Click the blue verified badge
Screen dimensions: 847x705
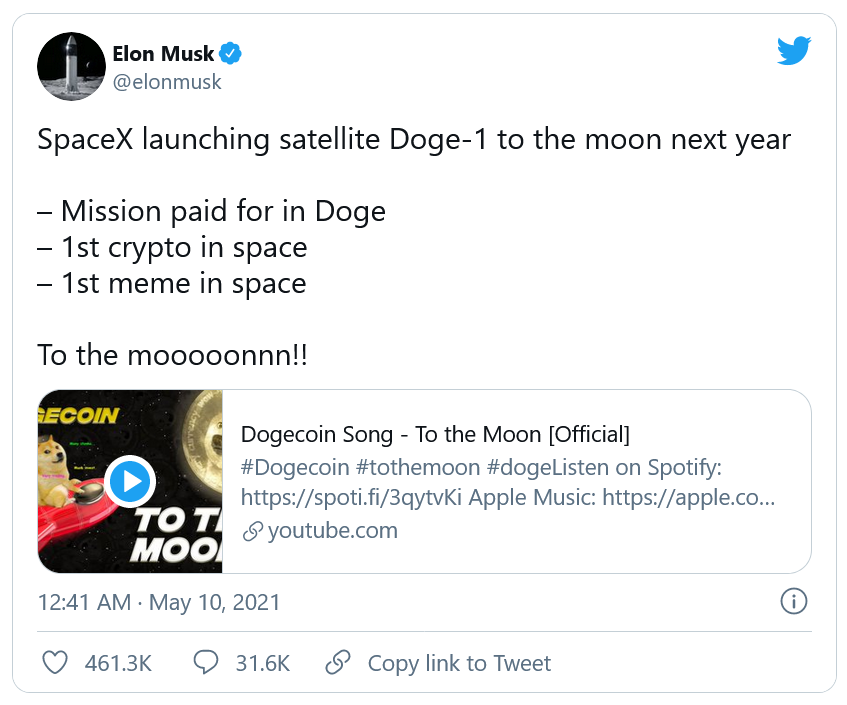click(x=231, y=54)
